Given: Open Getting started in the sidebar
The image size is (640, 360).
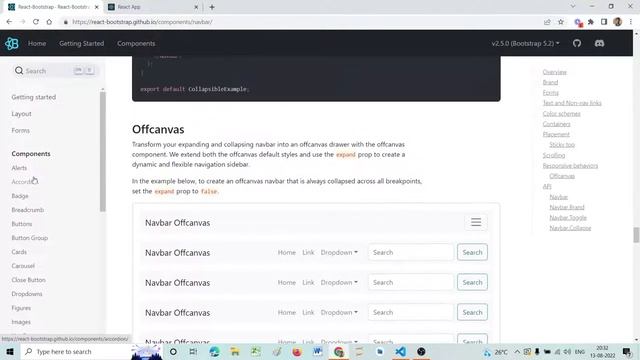Looking at the screenshot, I should click(34, 97).
